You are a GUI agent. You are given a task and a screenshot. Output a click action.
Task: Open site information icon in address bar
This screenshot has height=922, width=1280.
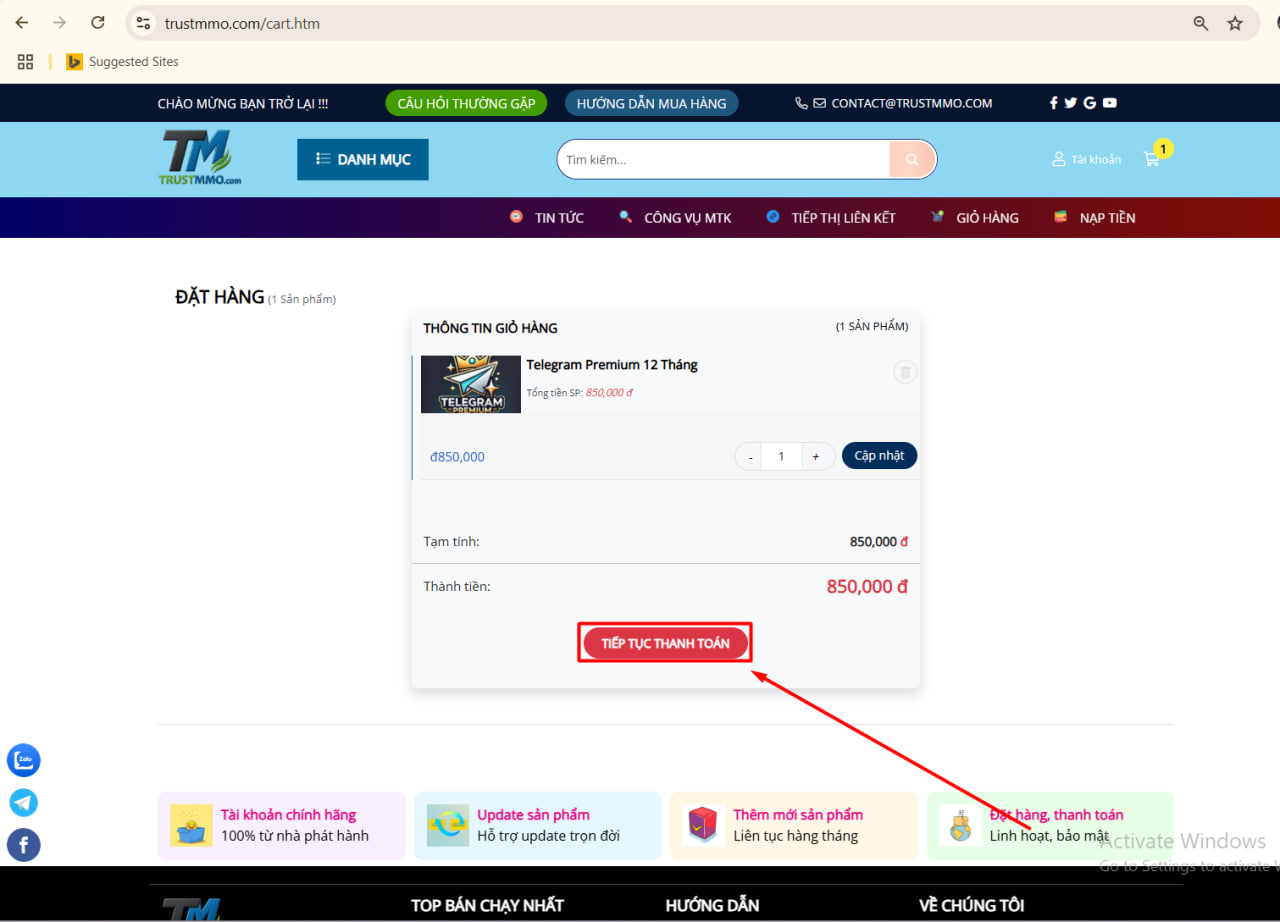(x=143, y=23)
